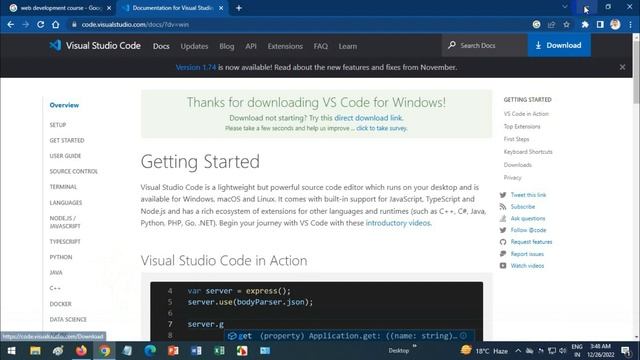The image size is (640, 360).
Task: Click the Report issues icon
Action: click(503, 254)
